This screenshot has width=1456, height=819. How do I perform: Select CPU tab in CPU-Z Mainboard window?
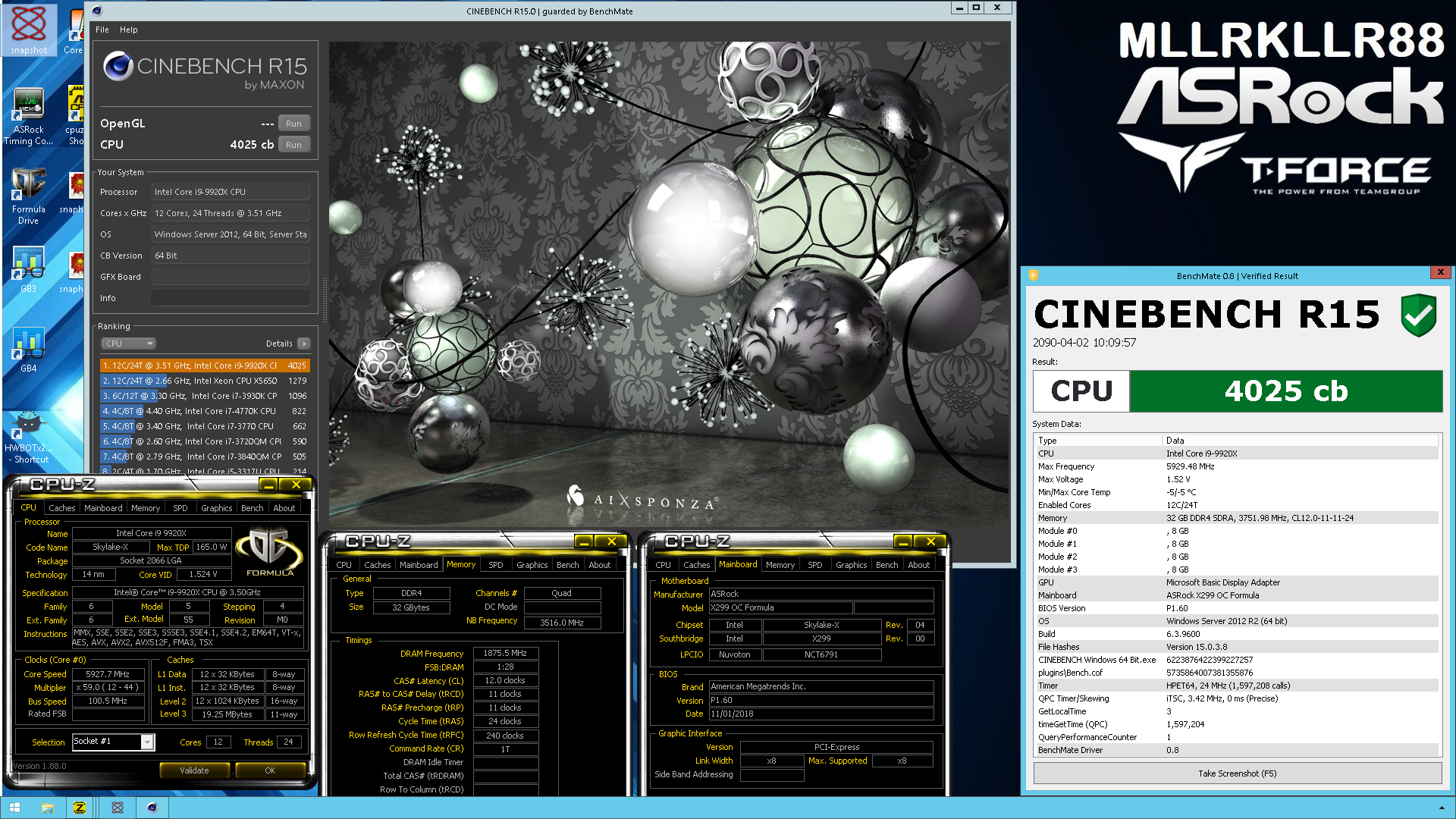[664, 565]
